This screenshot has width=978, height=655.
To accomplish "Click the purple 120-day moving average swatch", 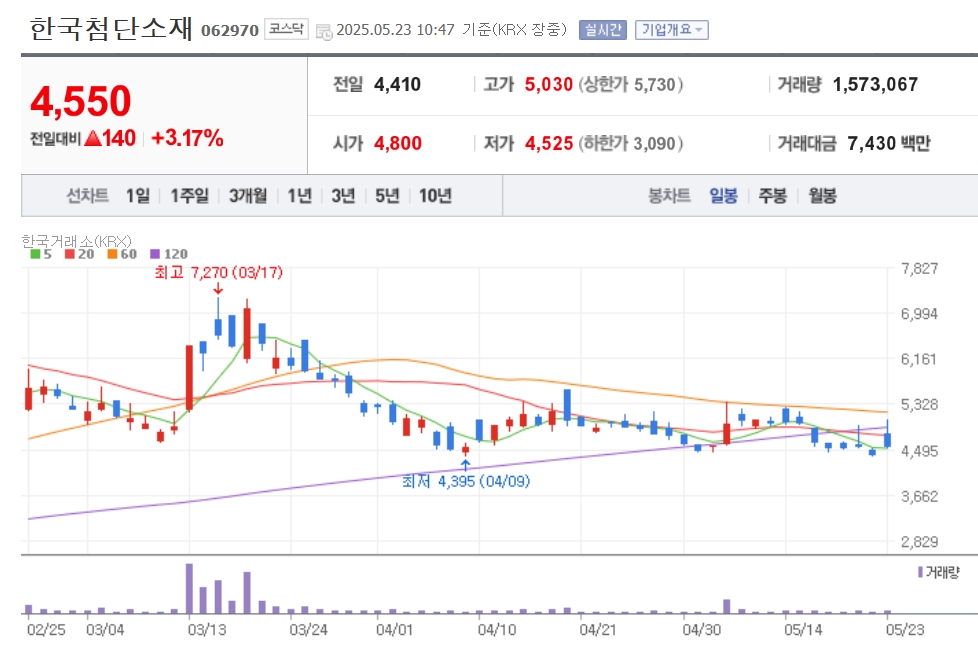I will tap(155, 254).
